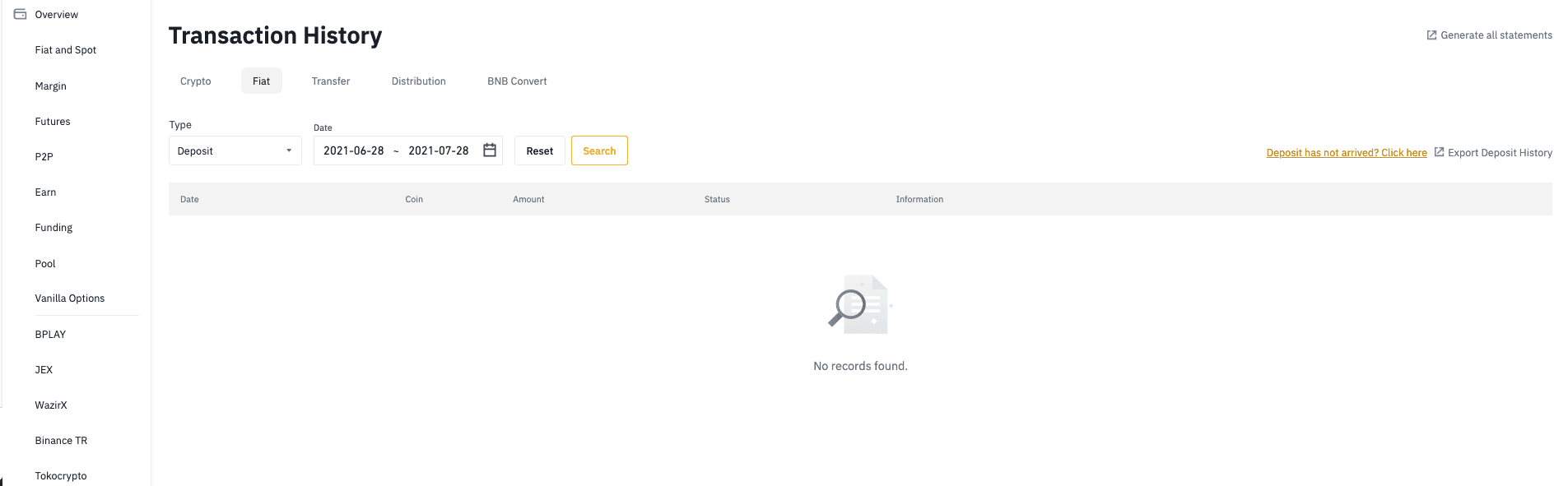Switch to the Distribution tab

(419, 81)
